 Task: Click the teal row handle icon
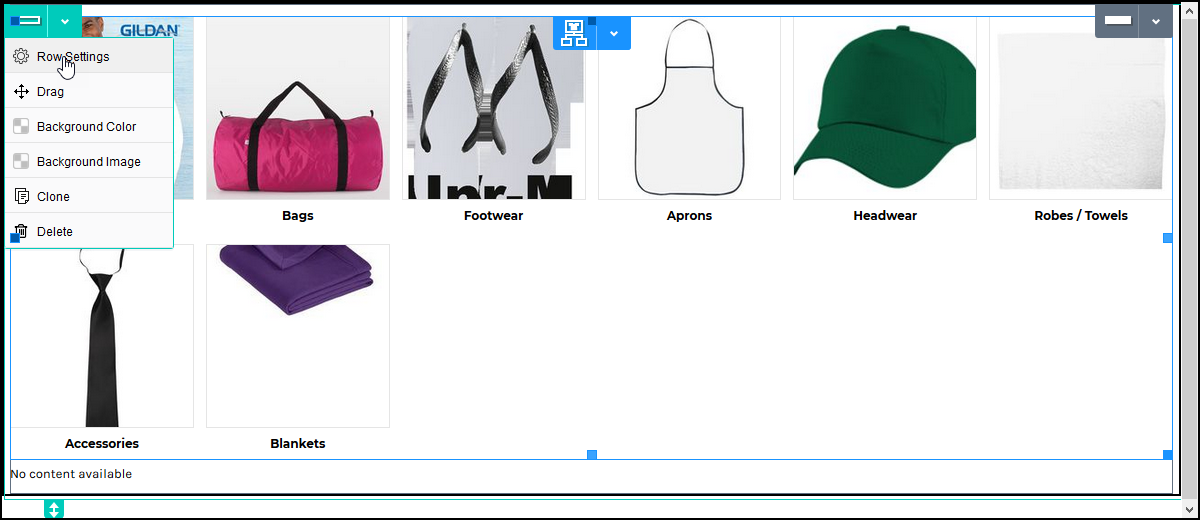(26, 20)
